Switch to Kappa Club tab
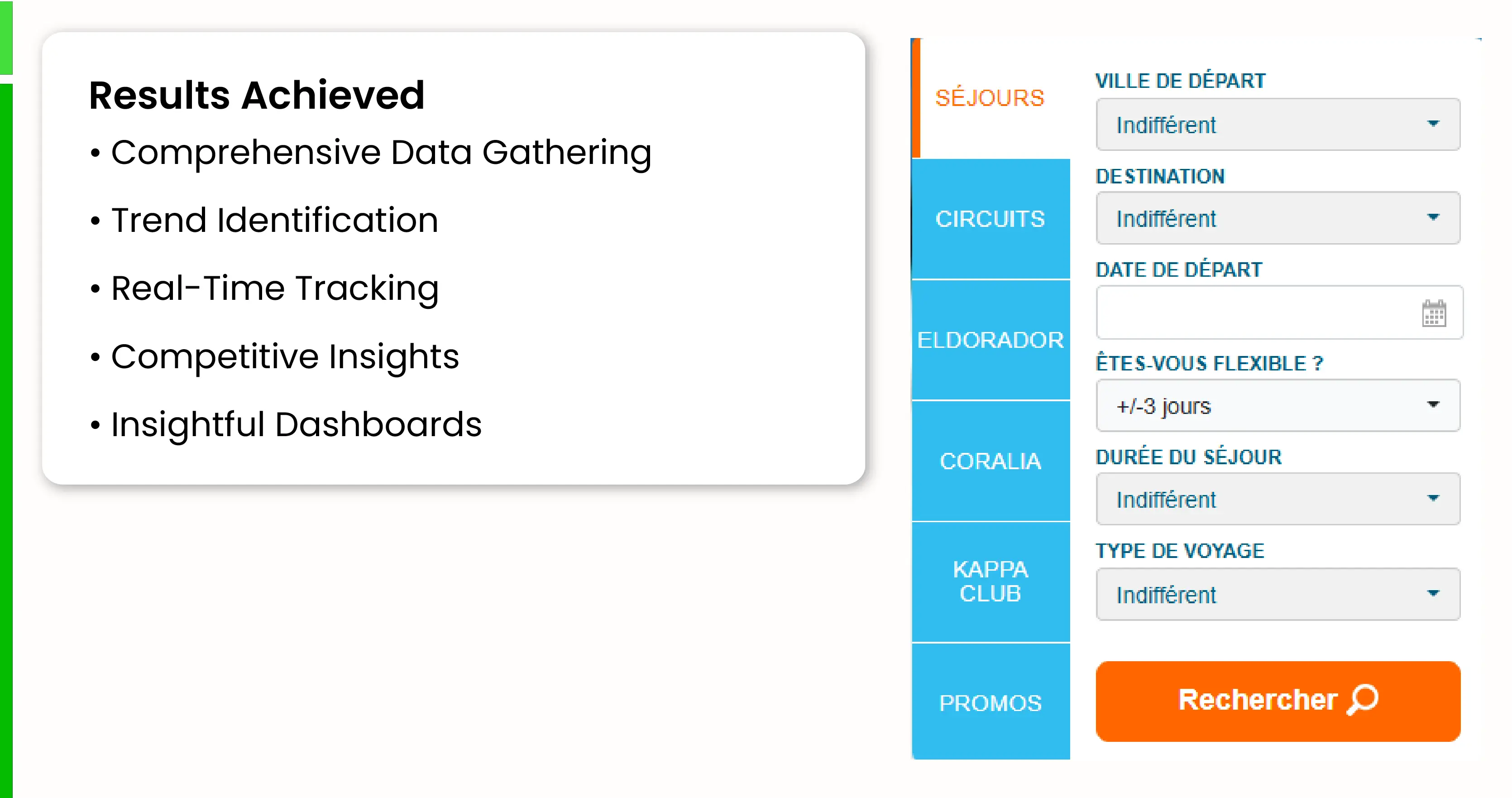The image size is (1512, 798). [x=990, y=582]
